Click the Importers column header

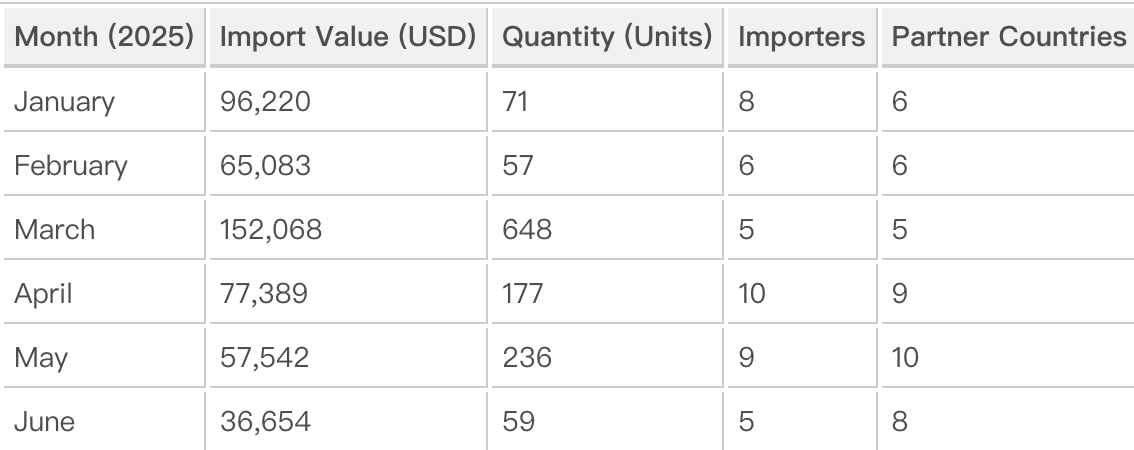801,37
